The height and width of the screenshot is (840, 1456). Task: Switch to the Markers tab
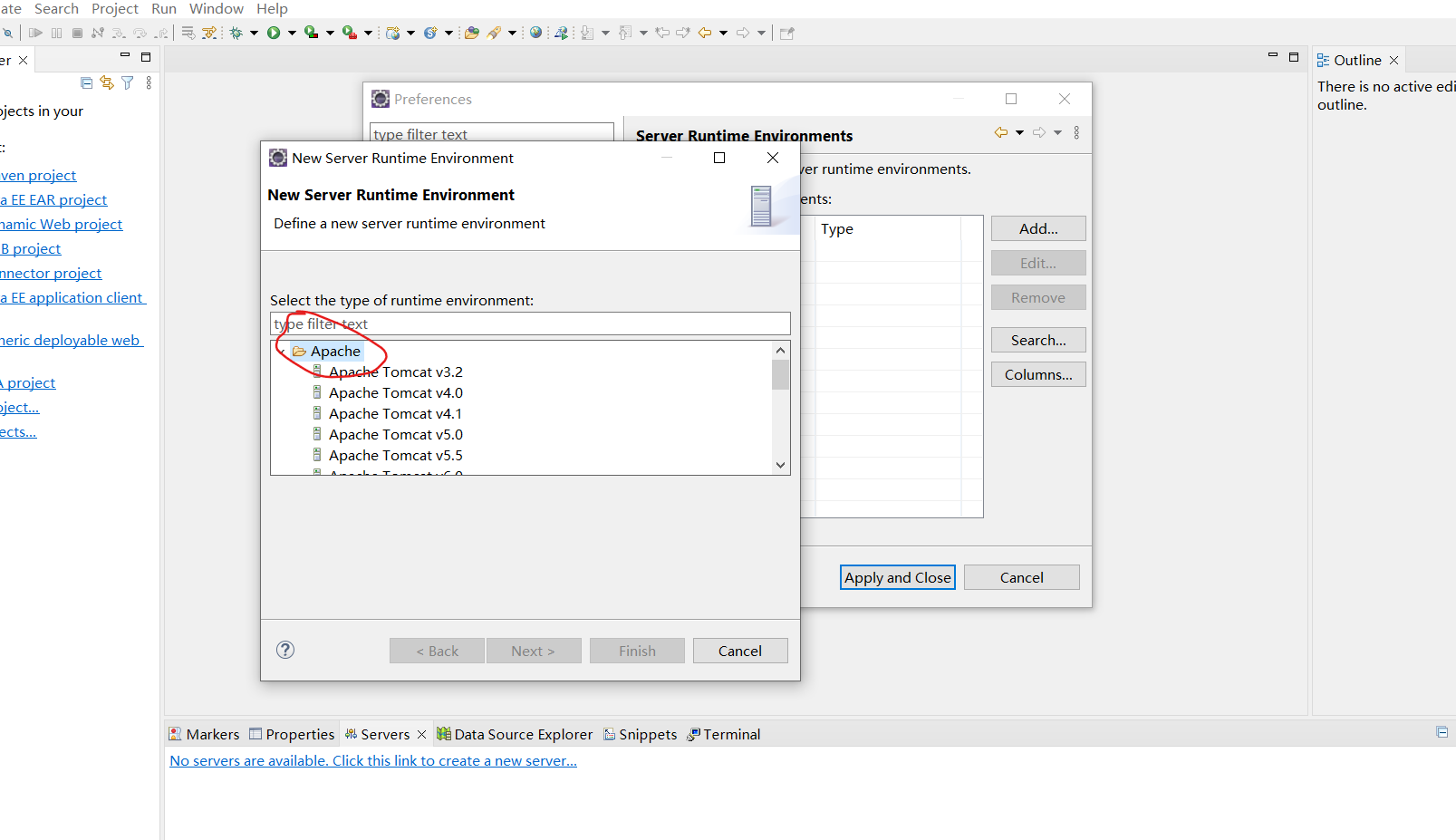[204, 734]
